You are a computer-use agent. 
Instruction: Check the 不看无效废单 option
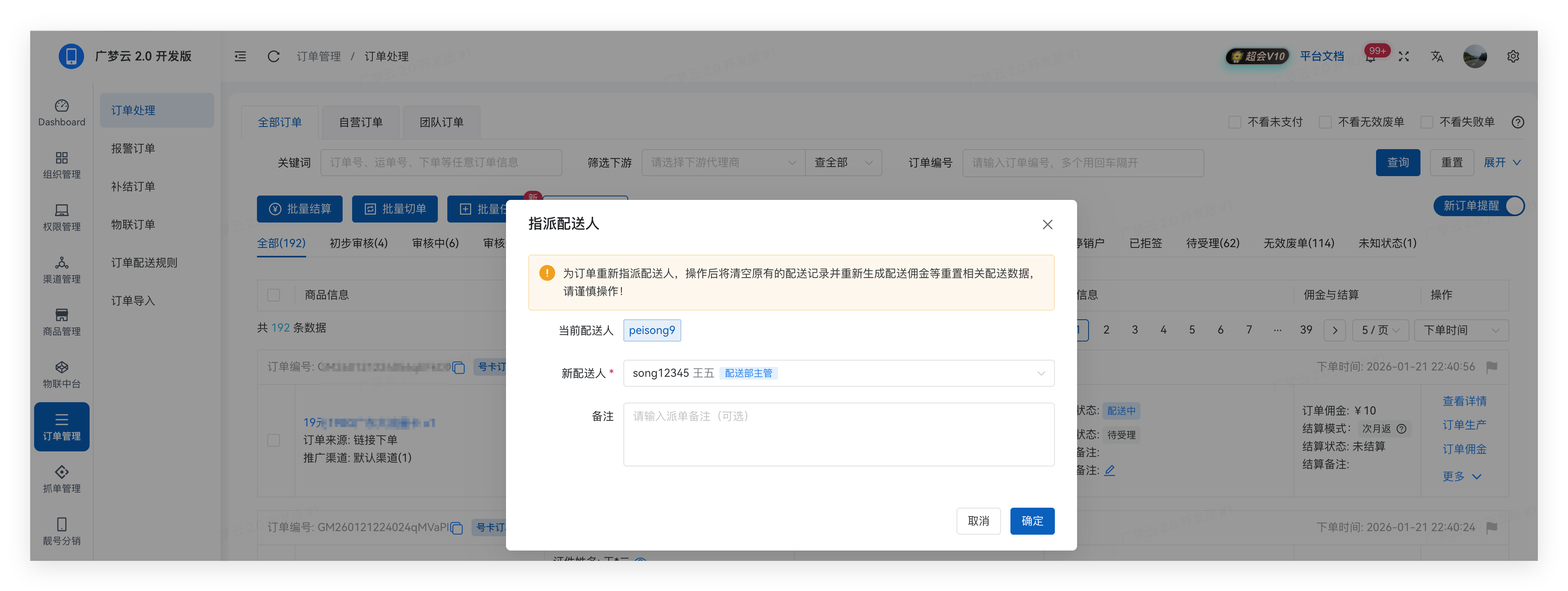point(1325,122)
